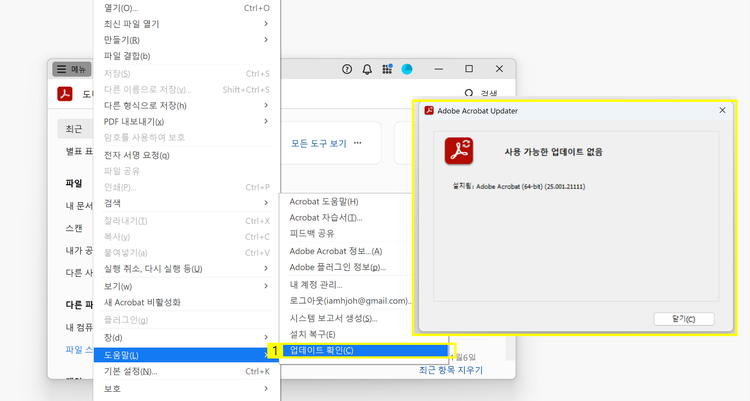Viewport: 750px width, 401px height.
Task: Click the search magnifier icon
Action: click(469, 93)
